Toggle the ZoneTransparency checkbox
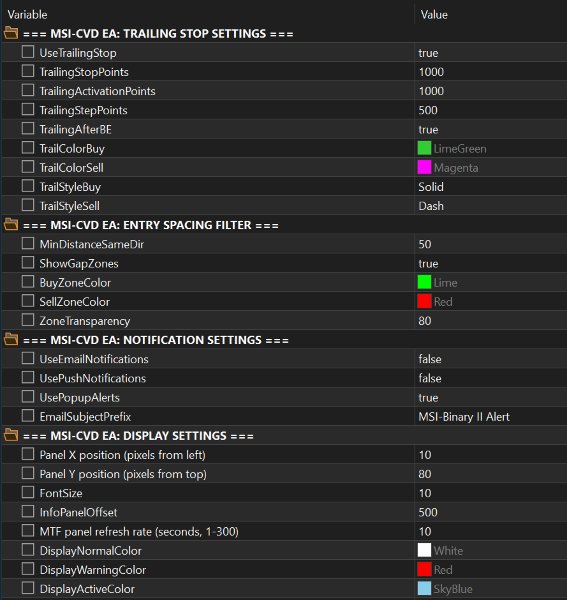The height and width of the screenshot is (600, 567). [28, 320]
